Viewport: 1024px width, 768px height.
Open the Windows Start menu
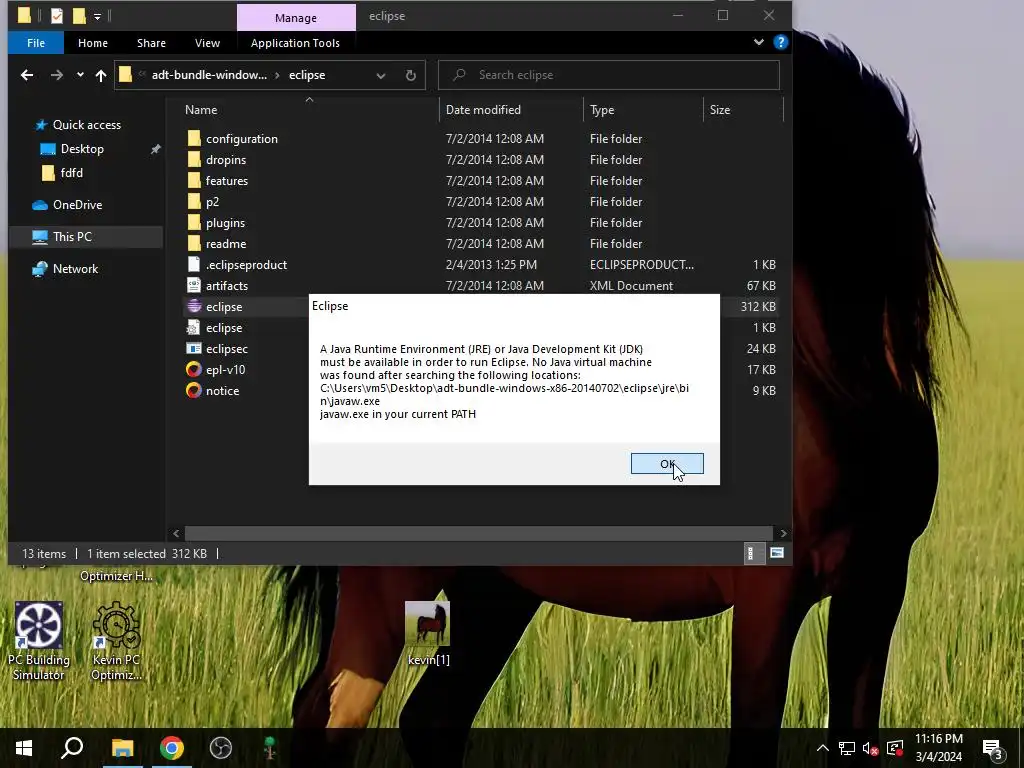[x=24, y=748]
